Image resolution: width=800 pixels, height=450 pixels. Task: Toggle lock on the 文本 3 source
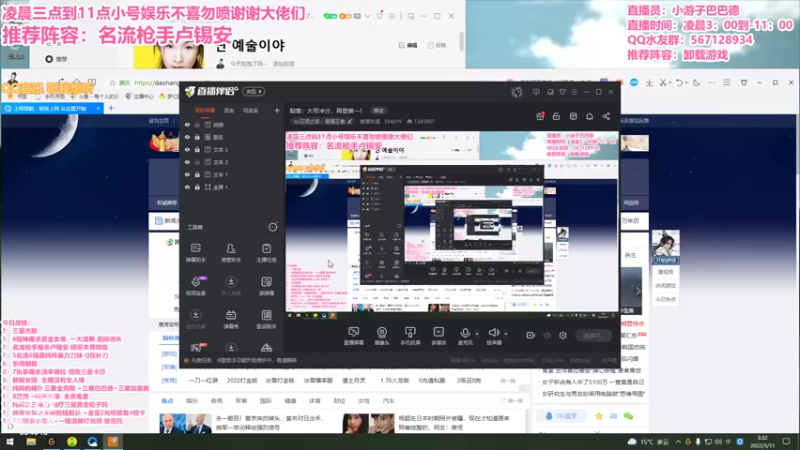tap(197, 149)
